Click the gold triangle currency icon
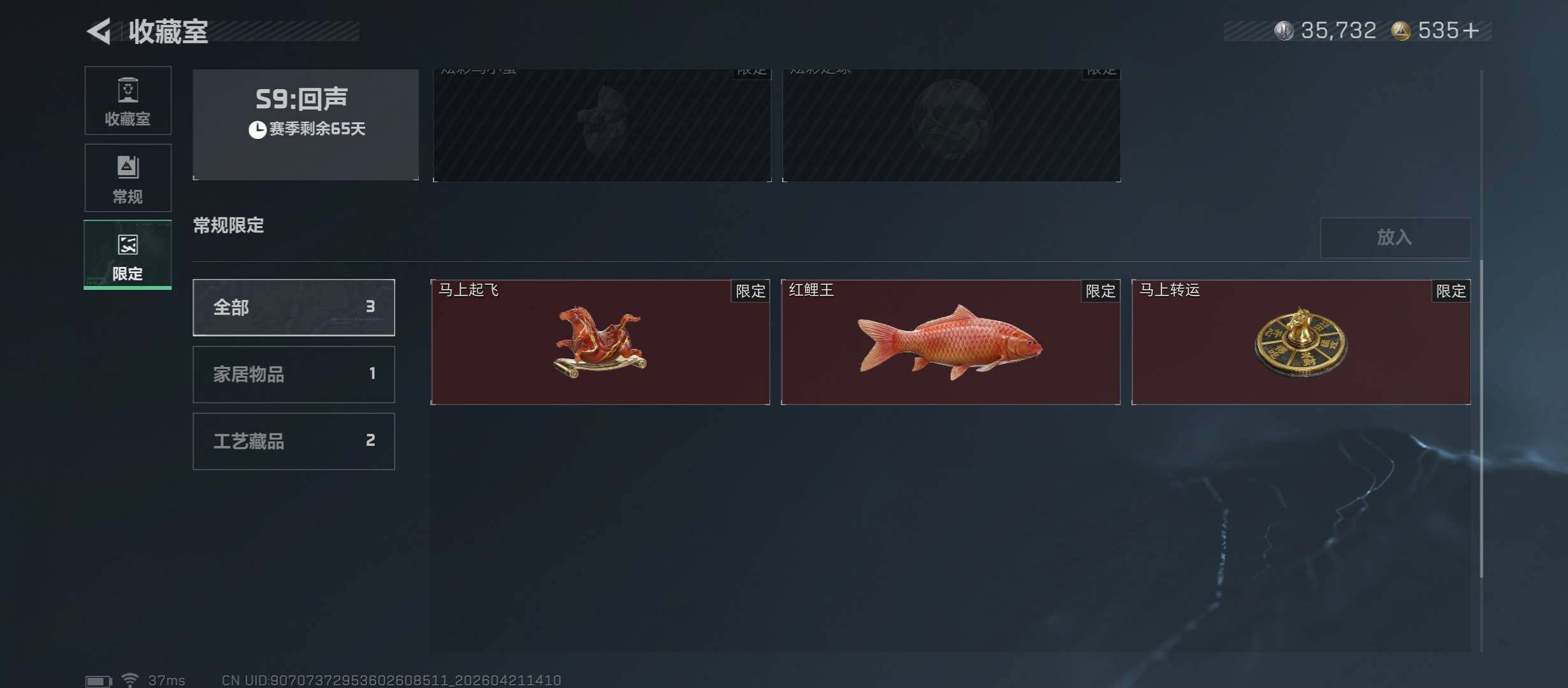1568x688 pixels. pyautogui.click(x=1400, y=31)
